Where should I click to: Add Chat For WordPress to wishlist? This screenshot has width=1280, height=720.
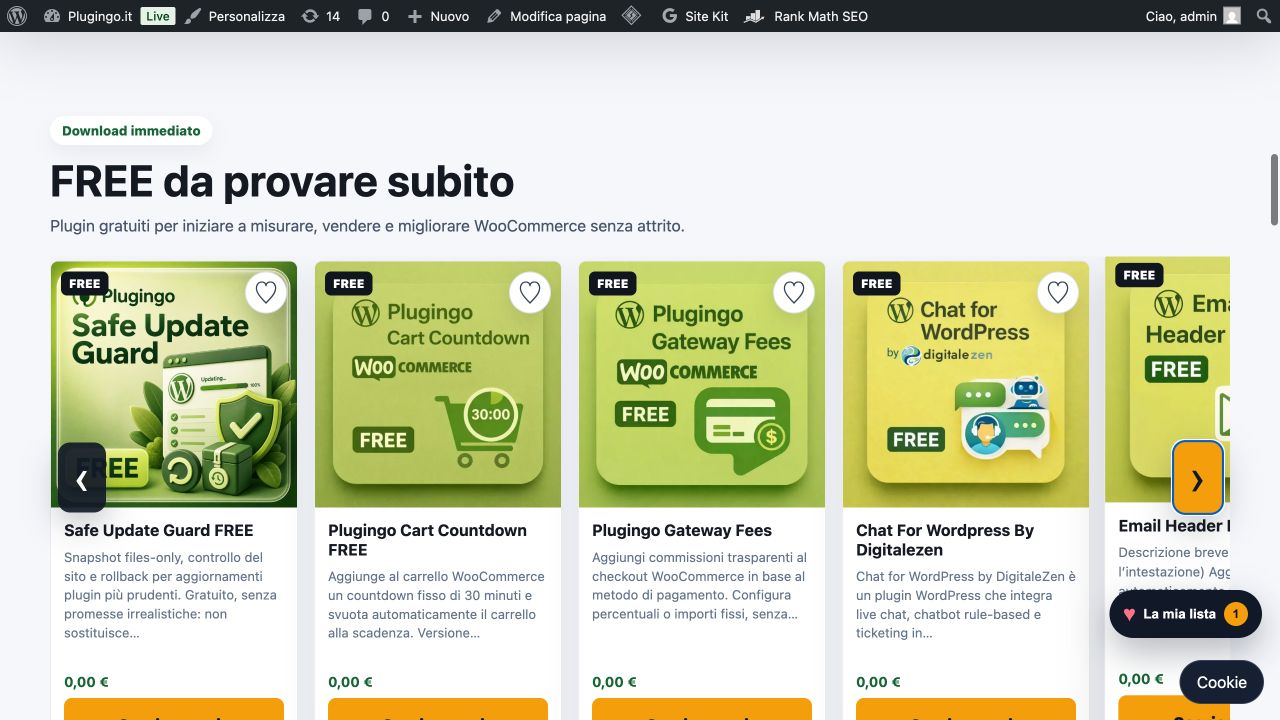(x=1058, y=292)
